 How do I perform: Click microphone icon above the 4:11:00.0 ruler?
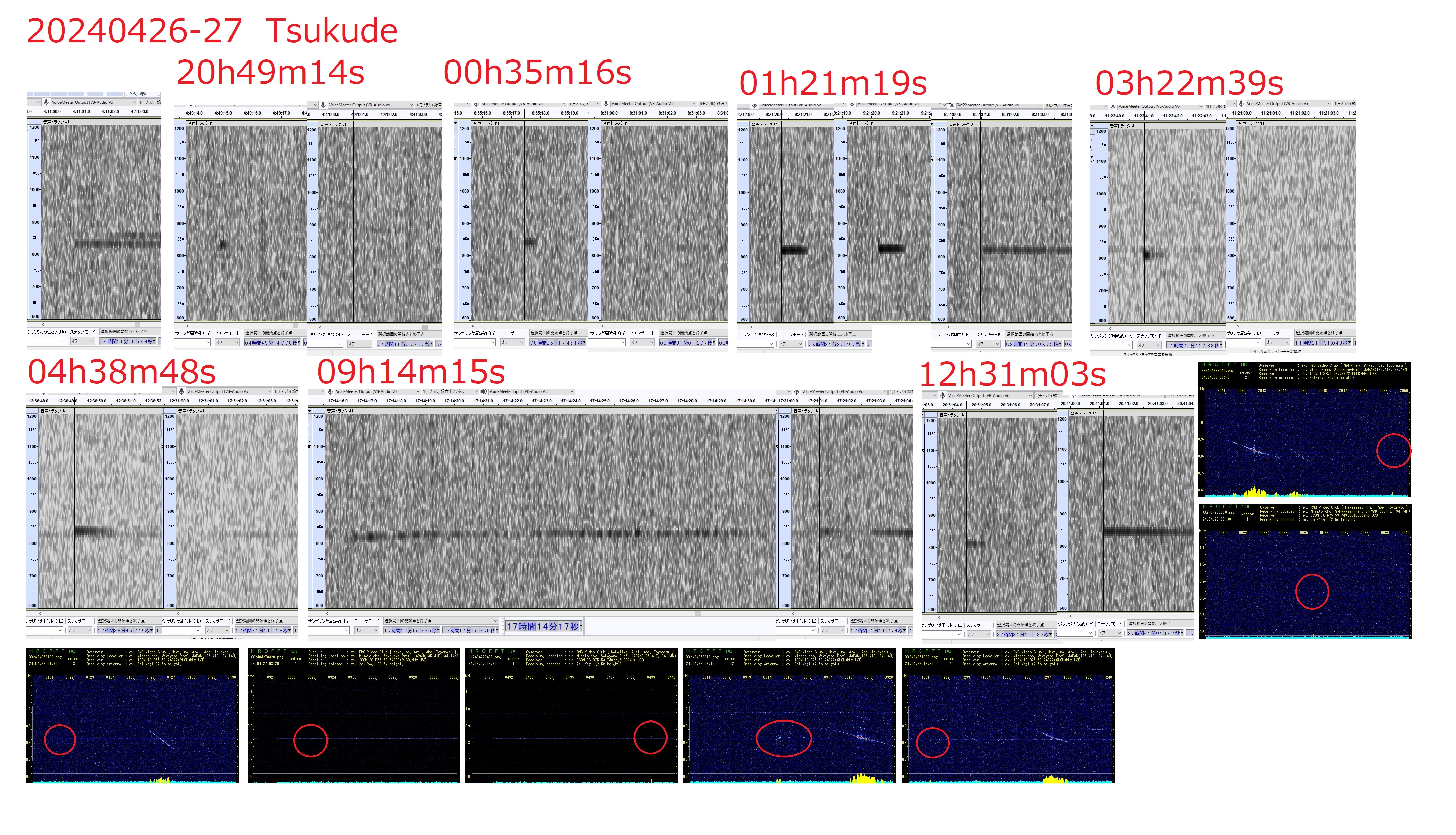46,102
